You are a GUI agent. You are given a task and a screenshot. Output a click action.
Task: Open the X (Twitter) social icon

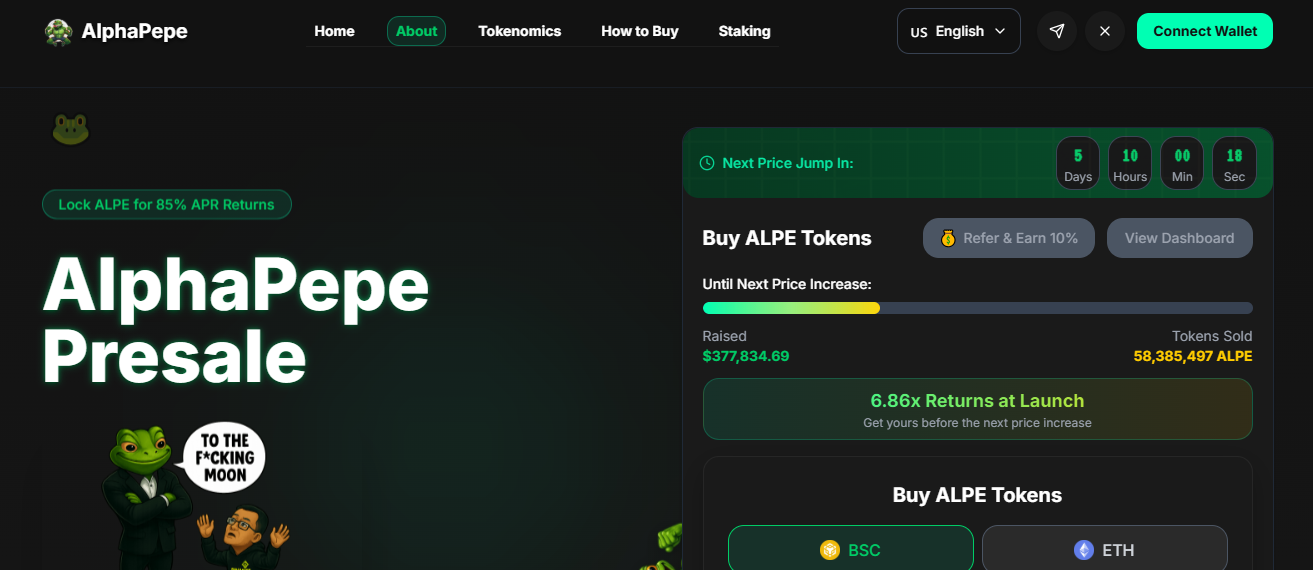(x=1105, y=31)
